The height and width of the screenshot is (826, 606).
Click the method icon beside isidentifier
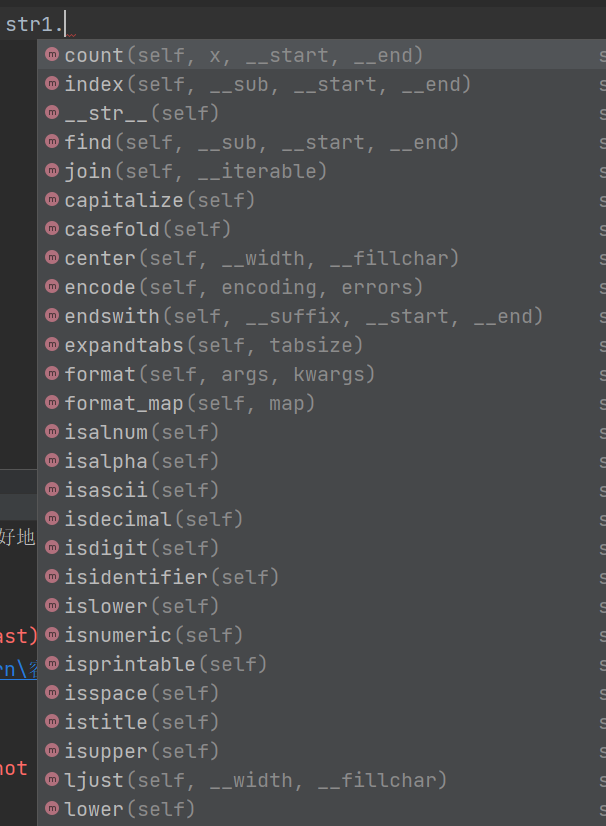point(51,577)
